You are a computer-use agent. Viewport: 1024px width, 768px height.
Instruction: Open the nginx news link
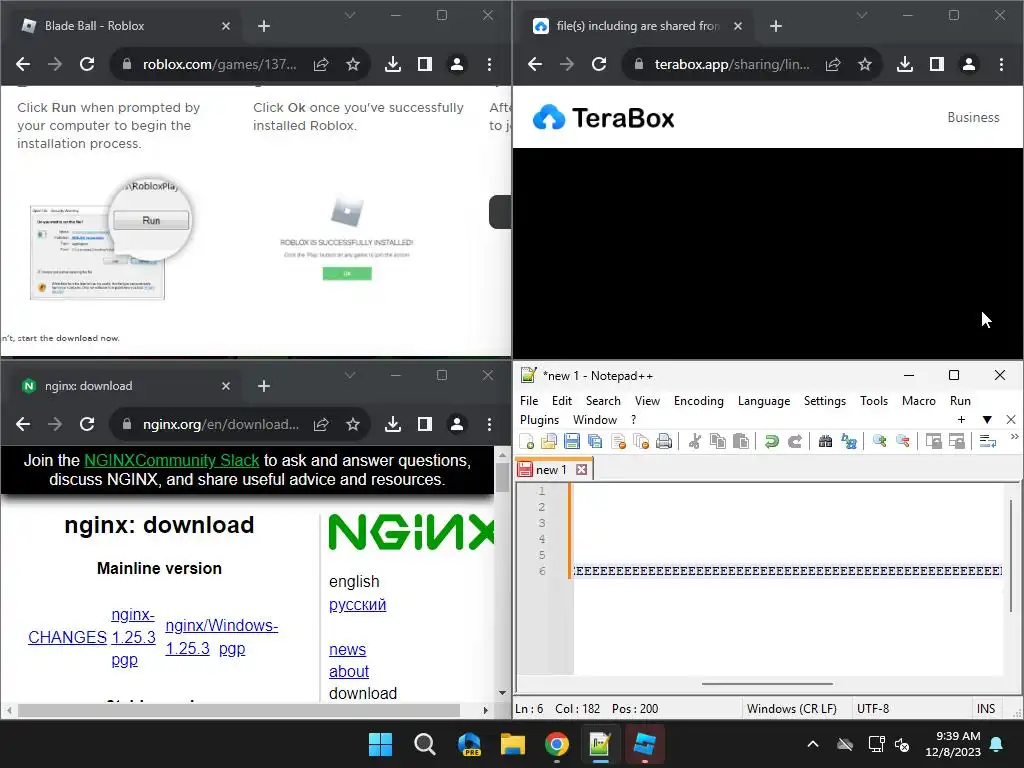point(347,650)
